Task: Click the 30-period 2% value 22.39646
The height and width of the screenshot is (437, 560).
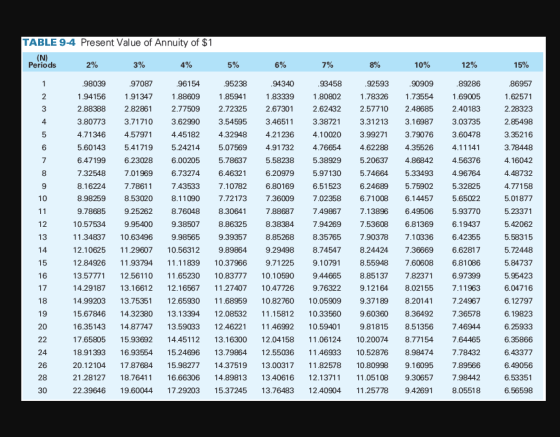Action: (89, 391)
